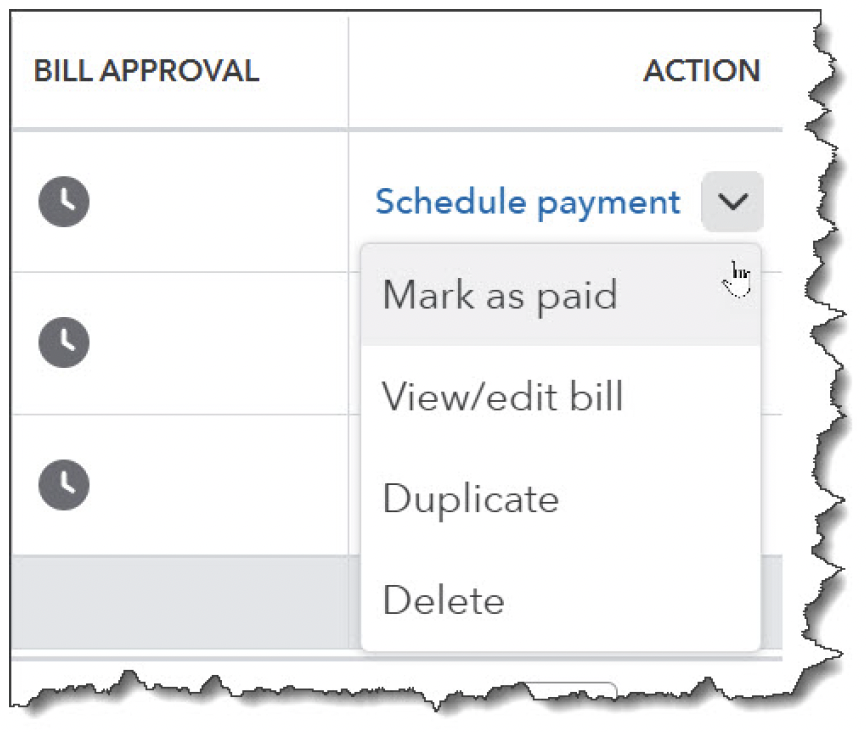Image resolution: width=866 pixels, height=732 pixels.
Task: Click the empty header space left of ACTION
Action: click(x=500, y=71)
